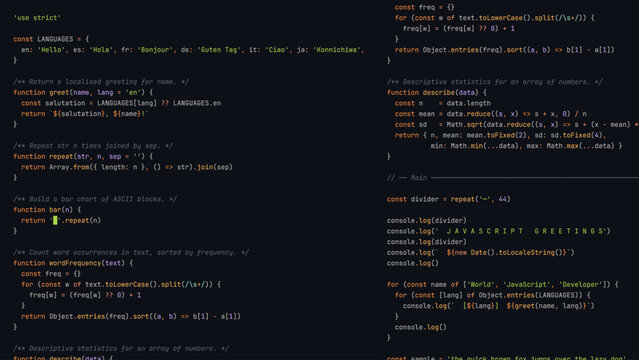Click the 'const salutation' line
This screenshot has height=360, width=639.
121,103
